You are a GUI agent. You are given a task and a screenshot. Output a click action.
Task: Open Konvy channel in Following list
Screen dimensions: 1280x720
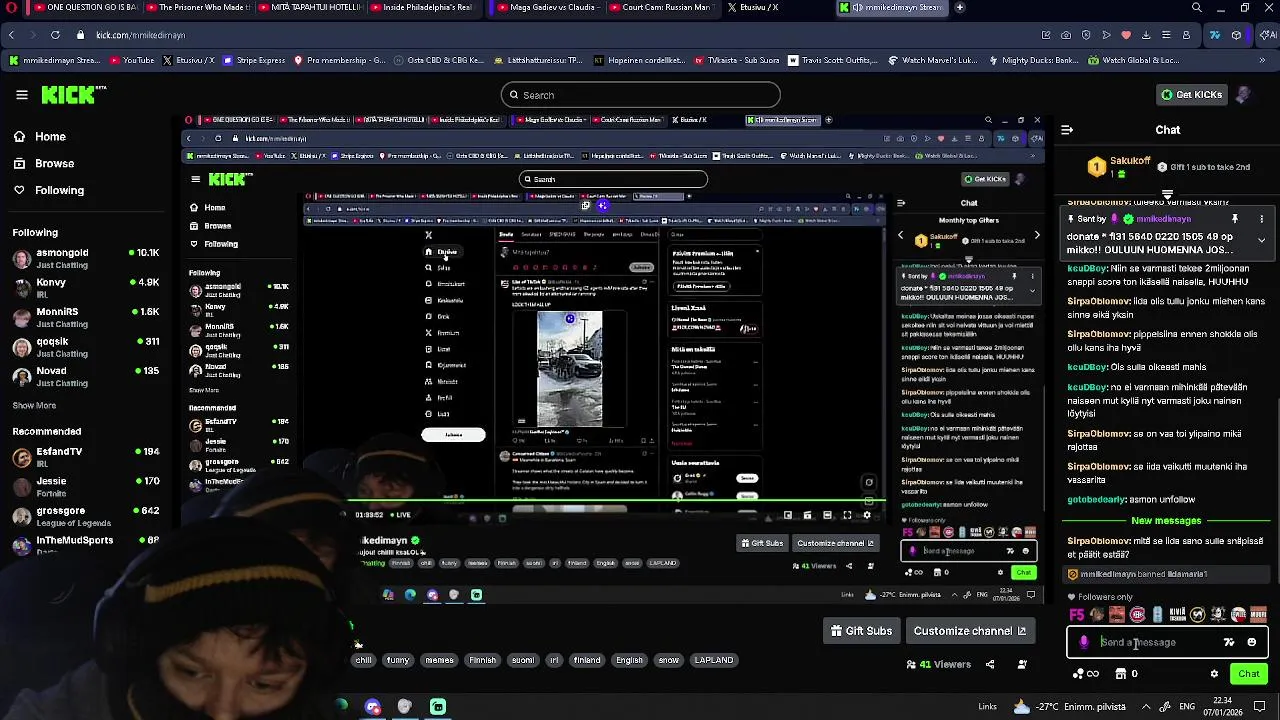pyautogui.click(x=85, y=288)
